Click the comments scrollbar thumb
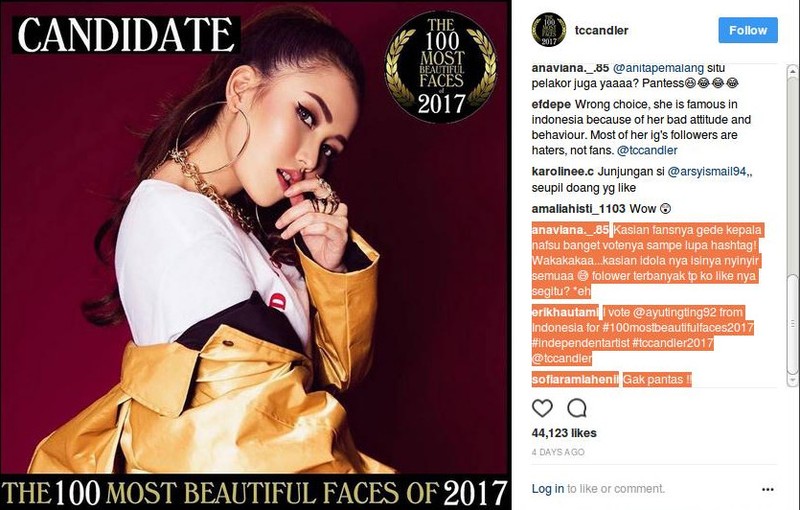The image size is (800, 510). (792, 323)
